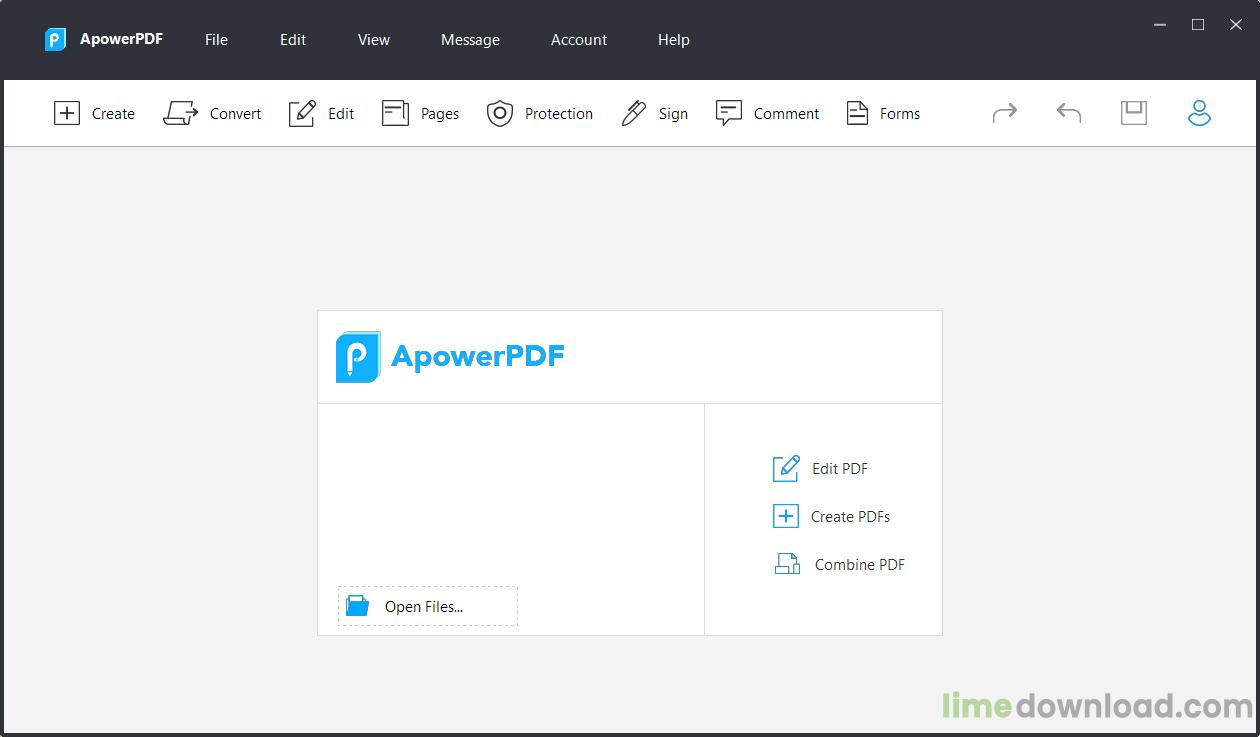Click the Open Files button
Image resolution: width=1260 pixels, height=737 pixels.
[x=428, y=606]
